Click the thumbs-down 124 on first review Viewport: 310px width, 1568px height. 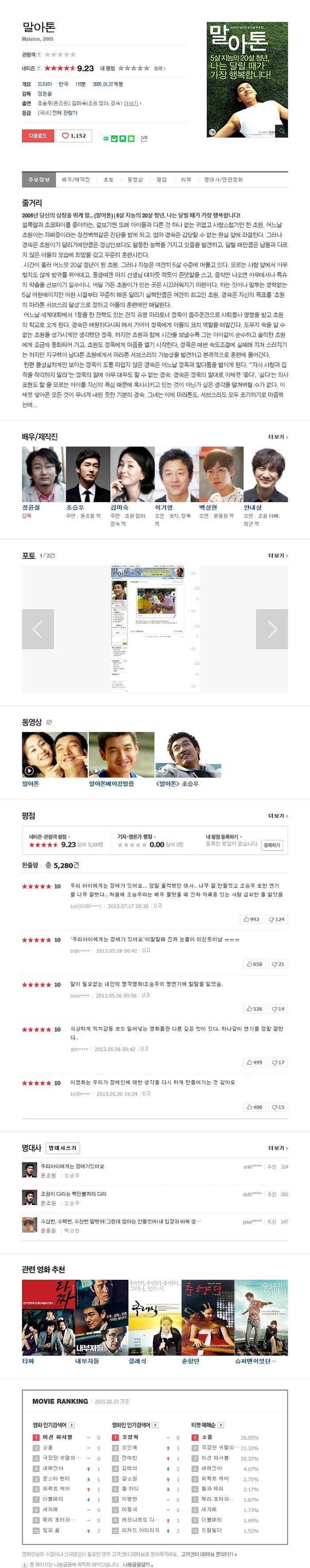point(276,919)
